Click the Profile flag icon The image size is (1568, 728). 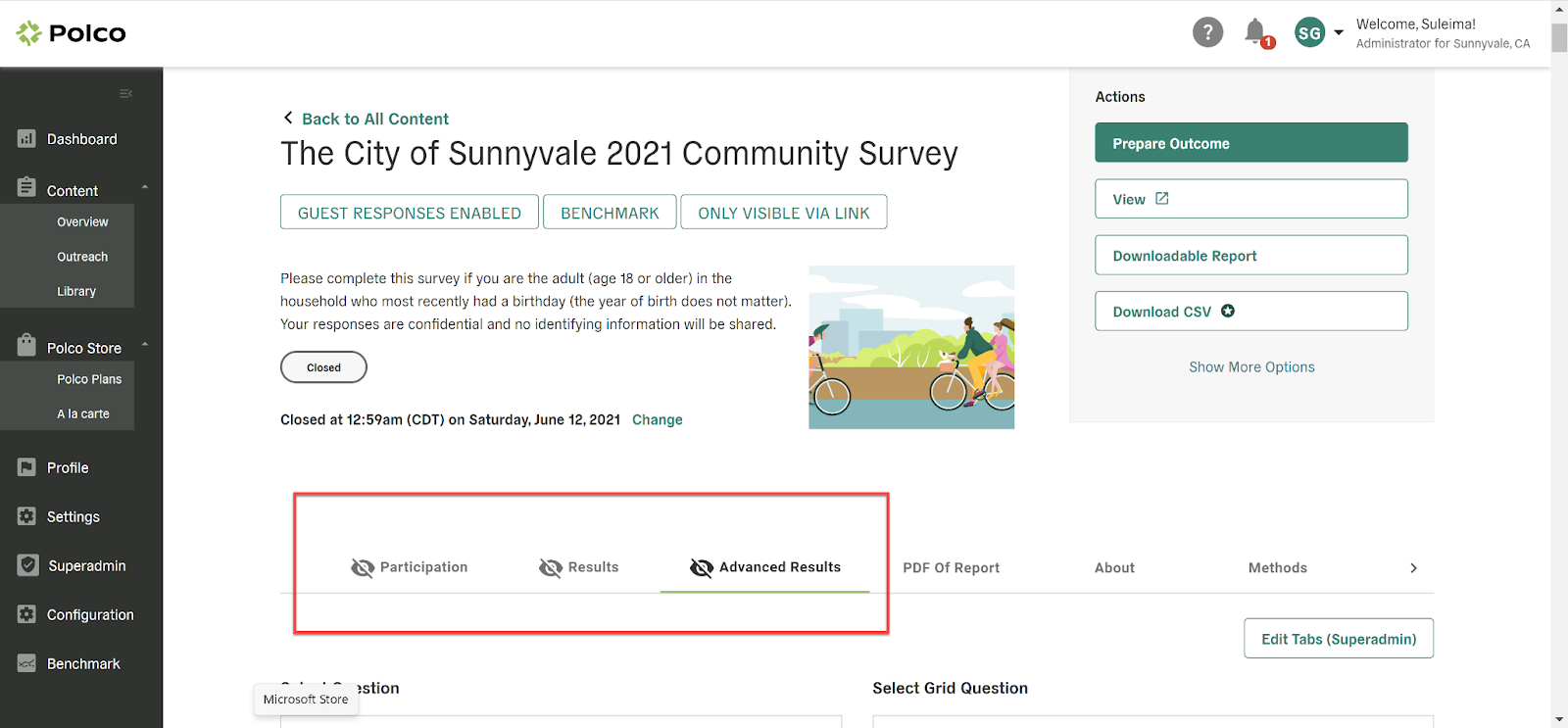tap(26, 467)
